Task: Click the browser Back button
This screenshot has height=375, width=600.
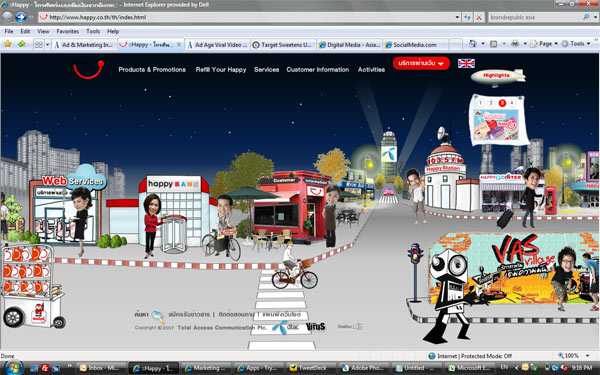Action: (7, 17)
